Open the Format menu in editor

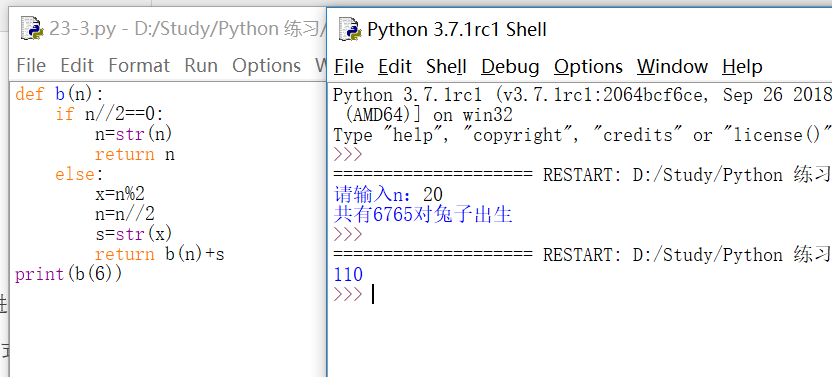pyautogui.click(x=139, y=65)
